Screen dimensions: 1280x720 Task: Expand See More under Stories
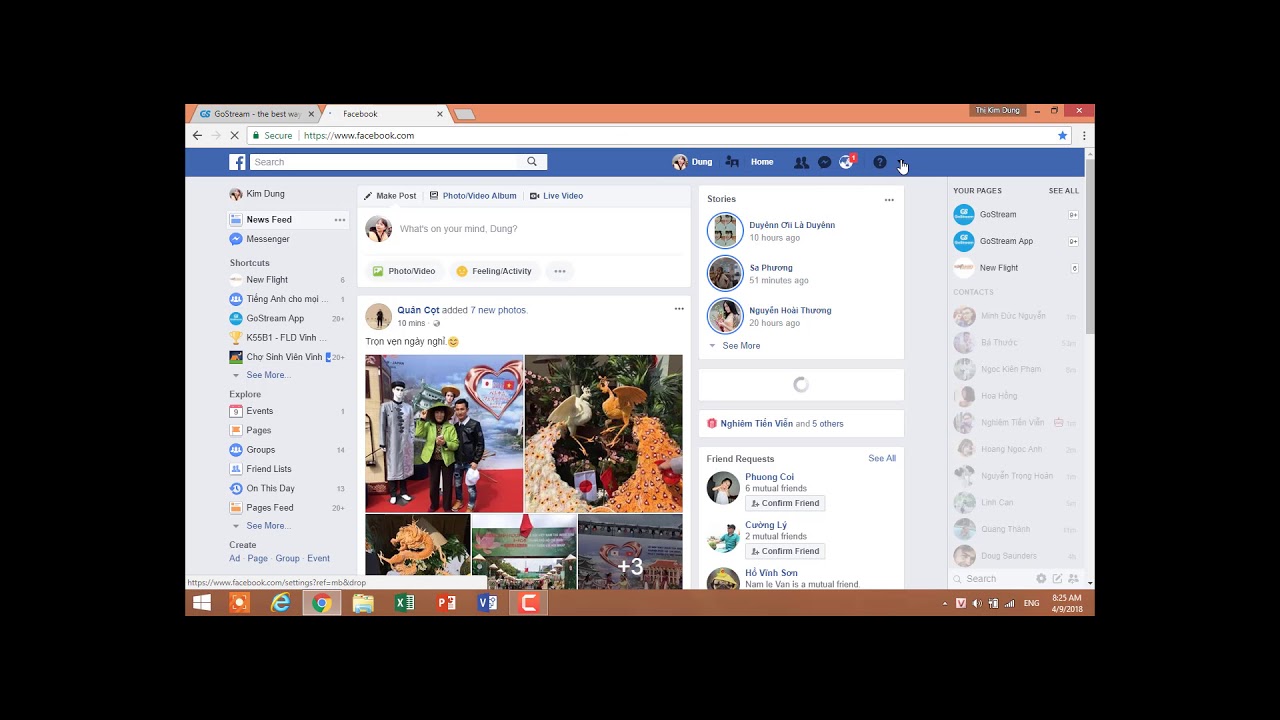point(741,346)
